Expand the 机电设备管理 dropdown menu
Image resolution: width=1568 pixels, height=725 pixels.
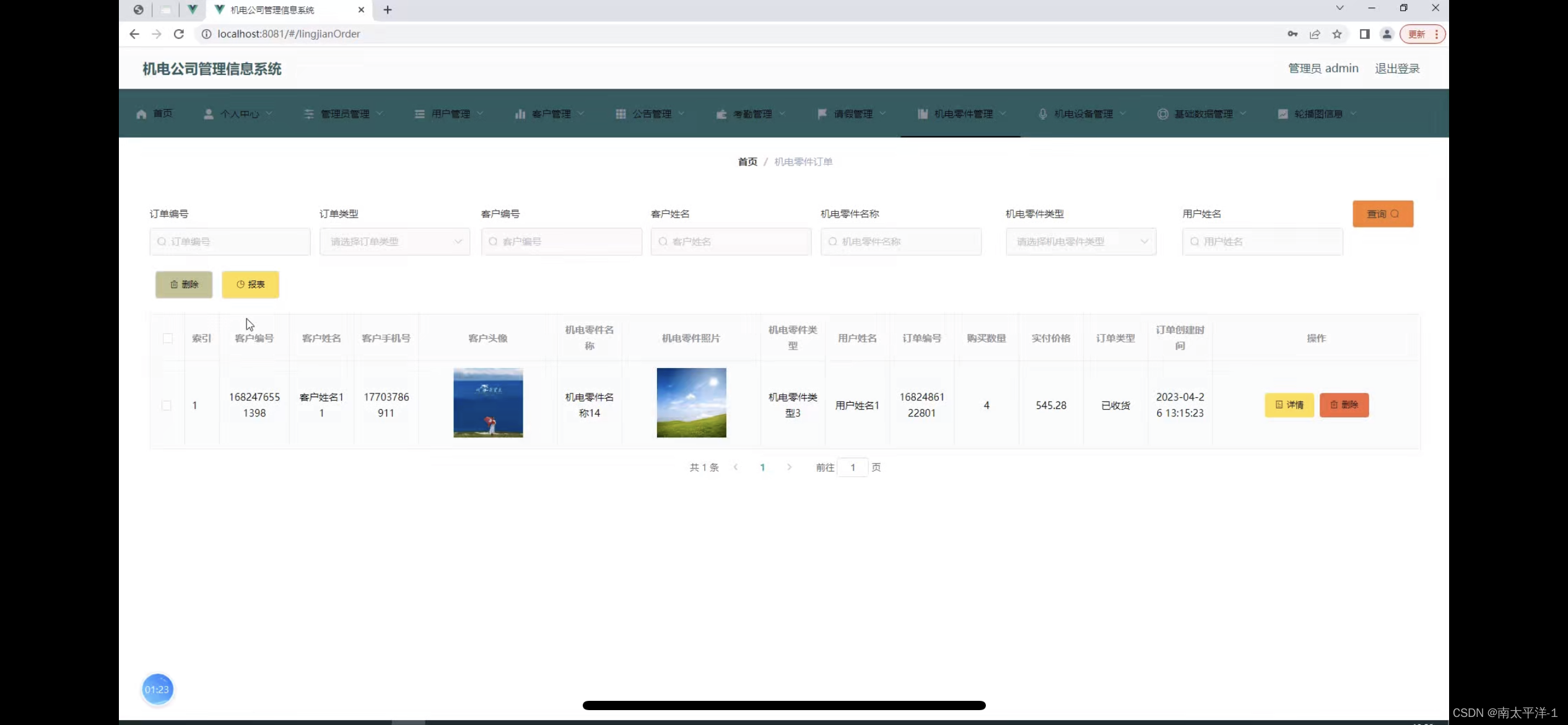[x=1123, y=113]
